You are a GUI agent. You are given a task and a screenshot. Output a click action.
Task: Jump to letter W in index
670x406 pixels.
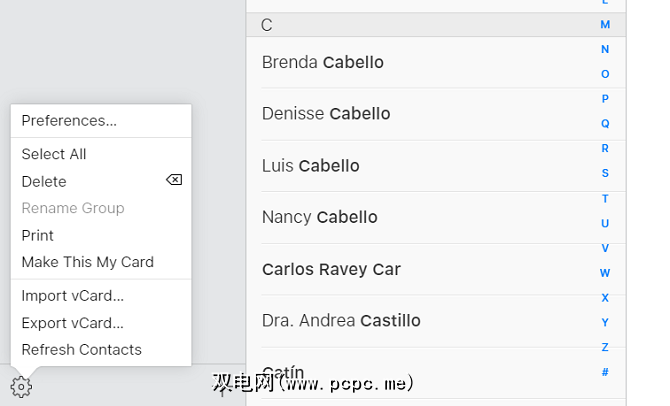point(605,273)
